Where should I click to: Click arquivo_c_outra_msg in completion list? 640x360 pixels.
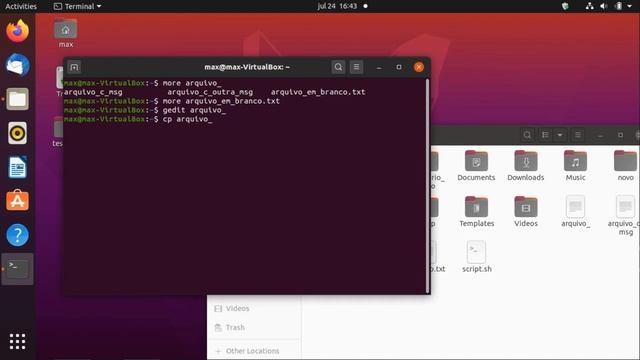tap(210, 92)
